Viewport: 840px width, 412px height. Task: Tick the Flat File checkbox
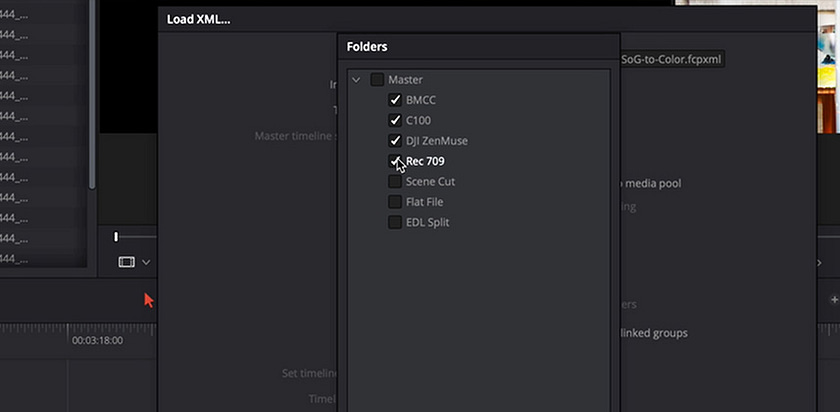(x=395, y=202)
